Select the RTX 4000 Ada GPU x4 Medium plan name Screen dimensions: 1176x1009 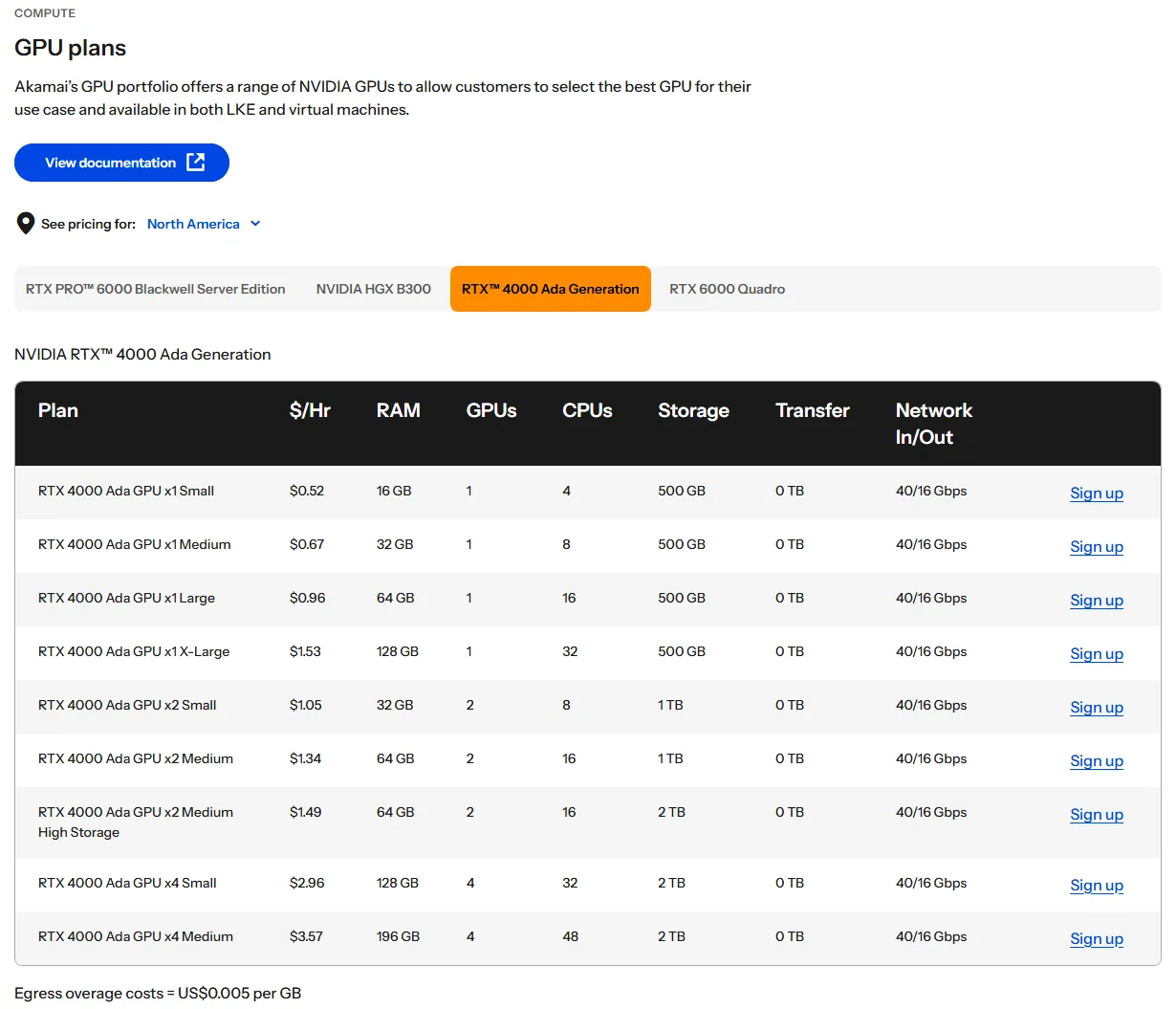coord(136,936)
